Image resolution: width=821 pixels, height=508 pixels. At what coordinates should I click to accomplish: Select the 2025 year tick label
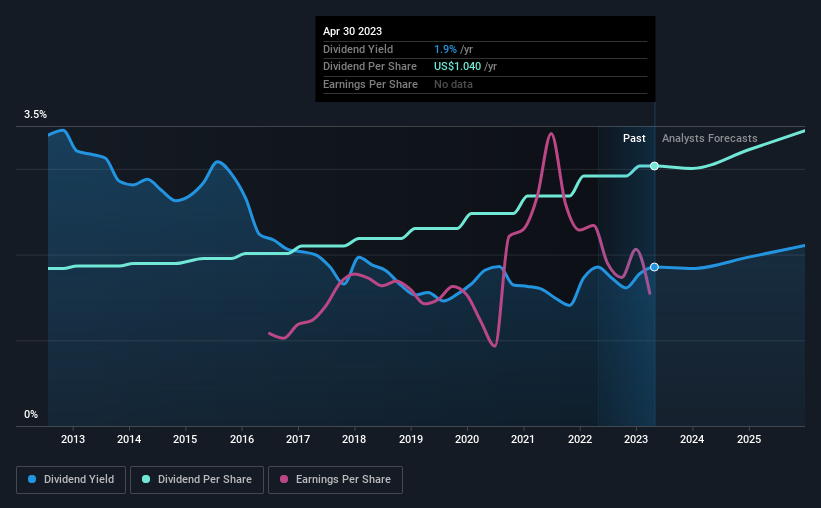pos(749,439)
